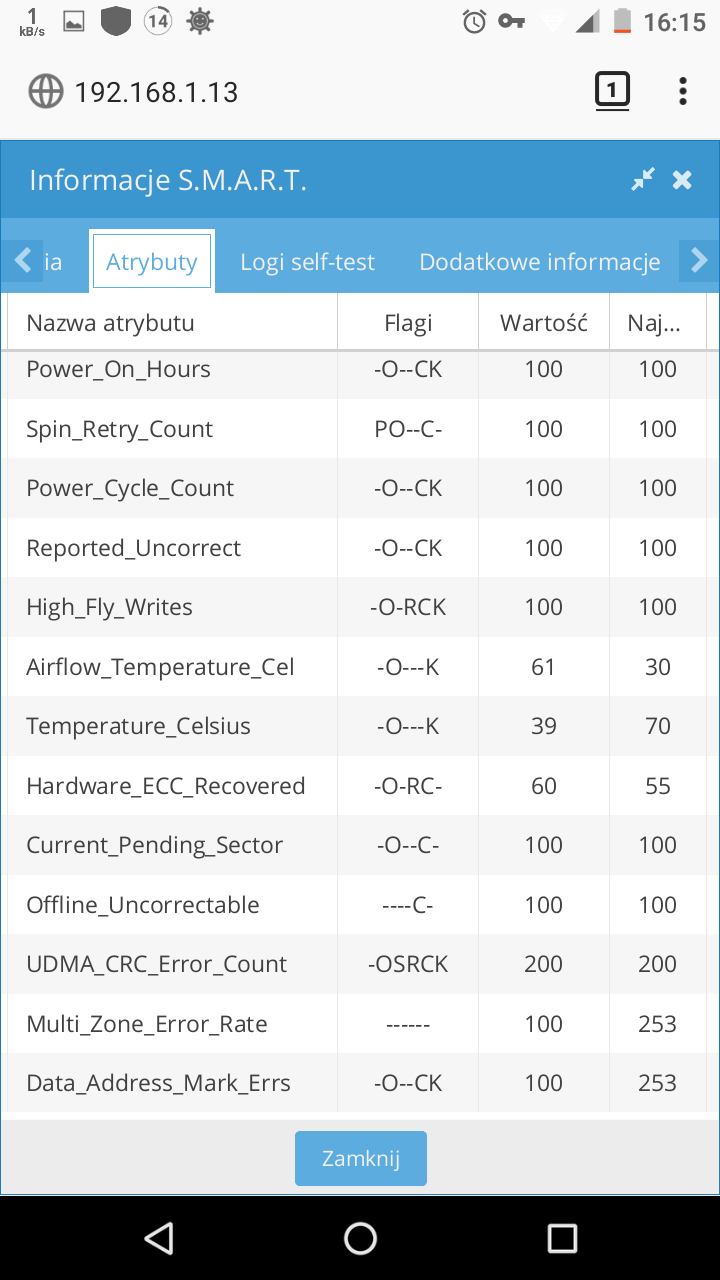
Task: Show more tabs with right arrow
Action: coord(699,261)
